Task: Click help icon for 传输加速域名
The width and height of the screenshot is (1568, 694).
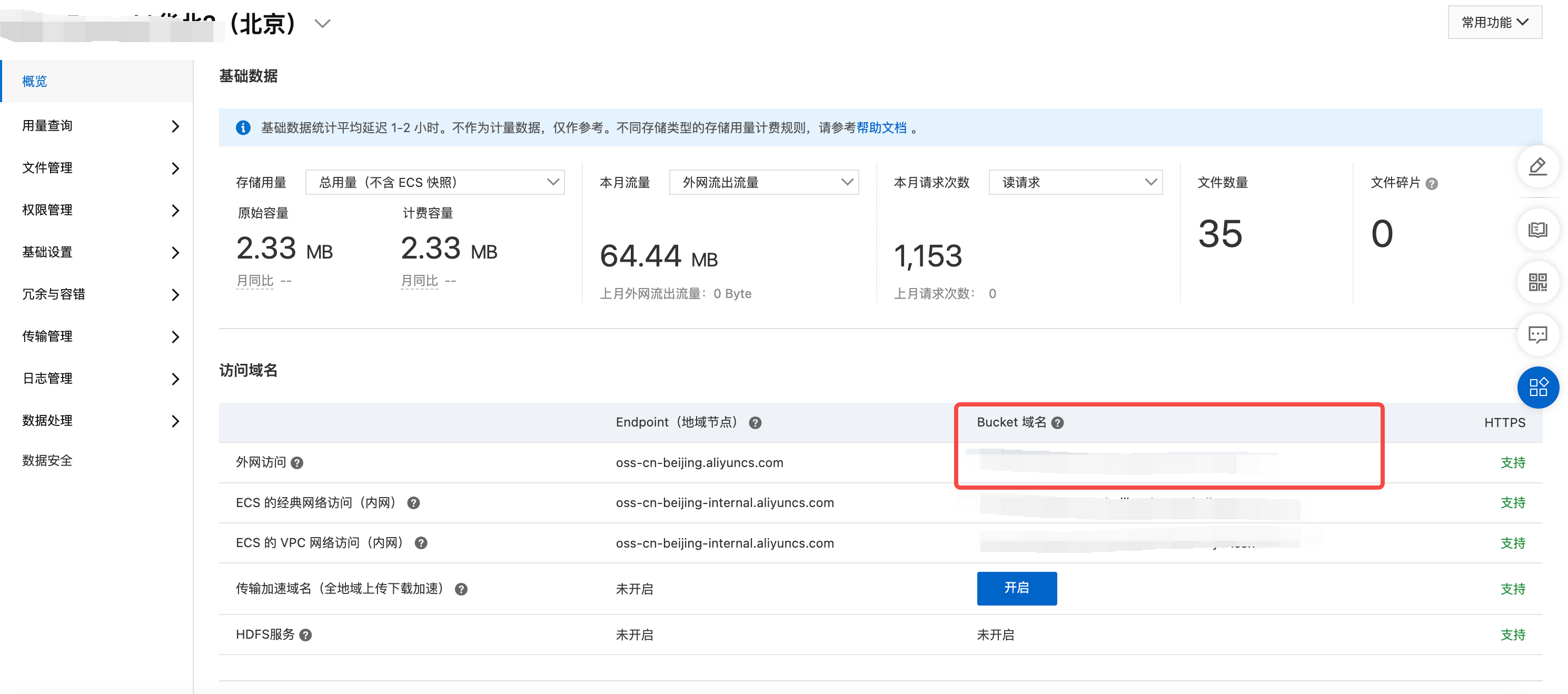Action: [x=461, y=589]
